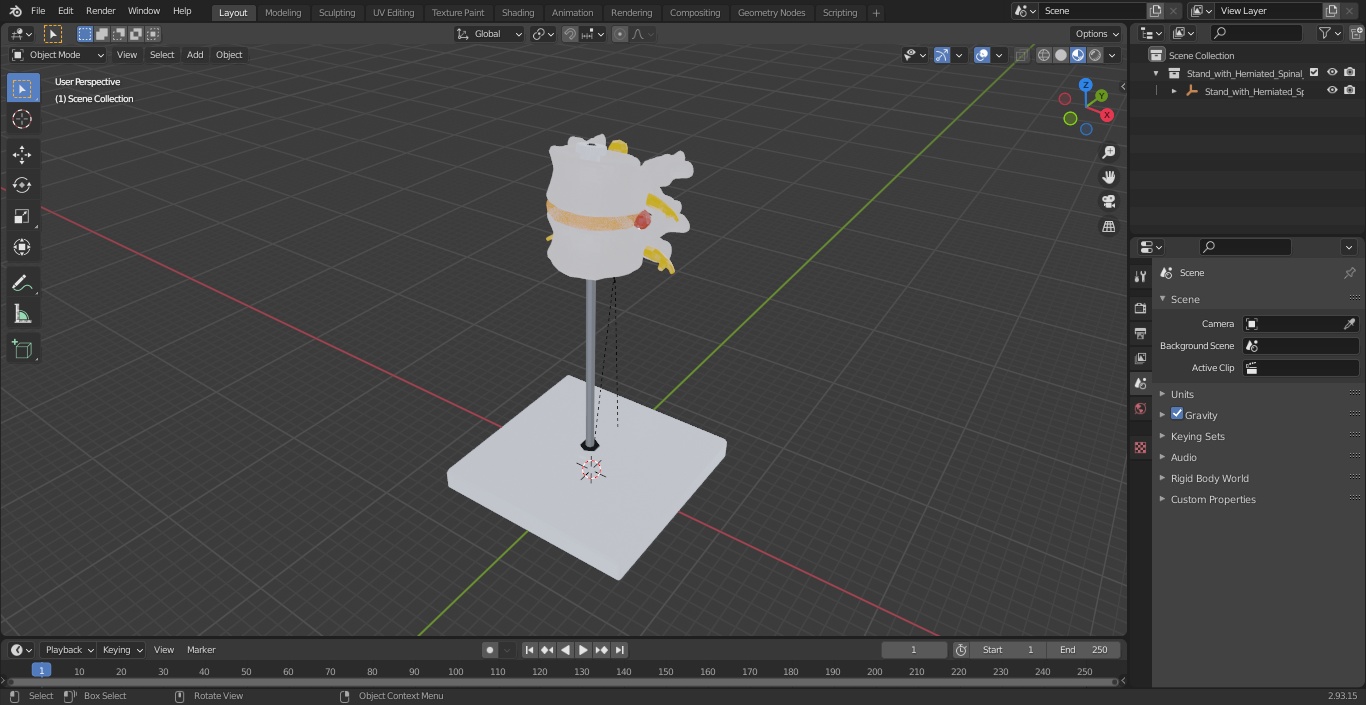Switch to rendered viewport shading
This screenshot has width=1366, height=705.
[x=1095, y=55]
